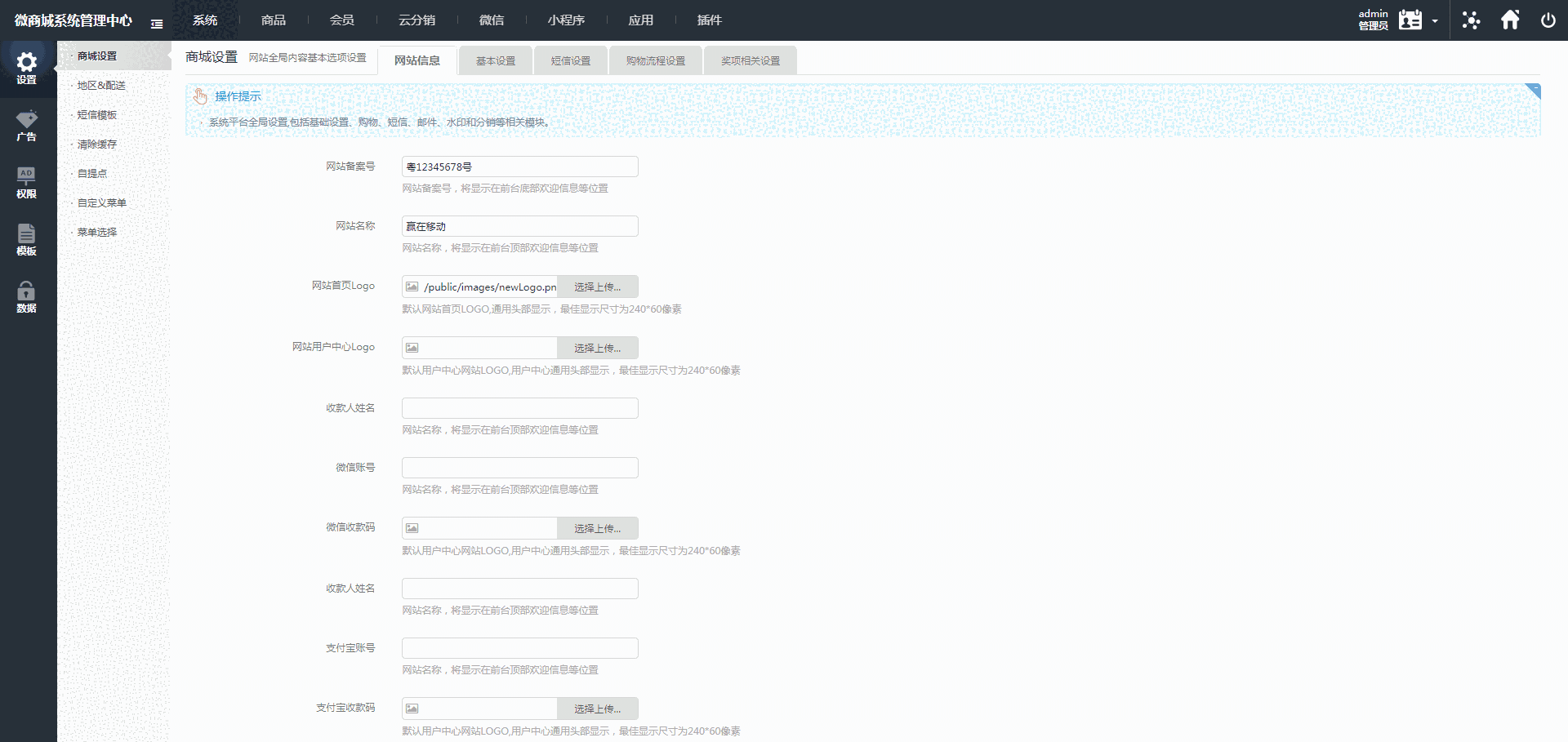Click the 网站名称 input field

coord(520,226)
